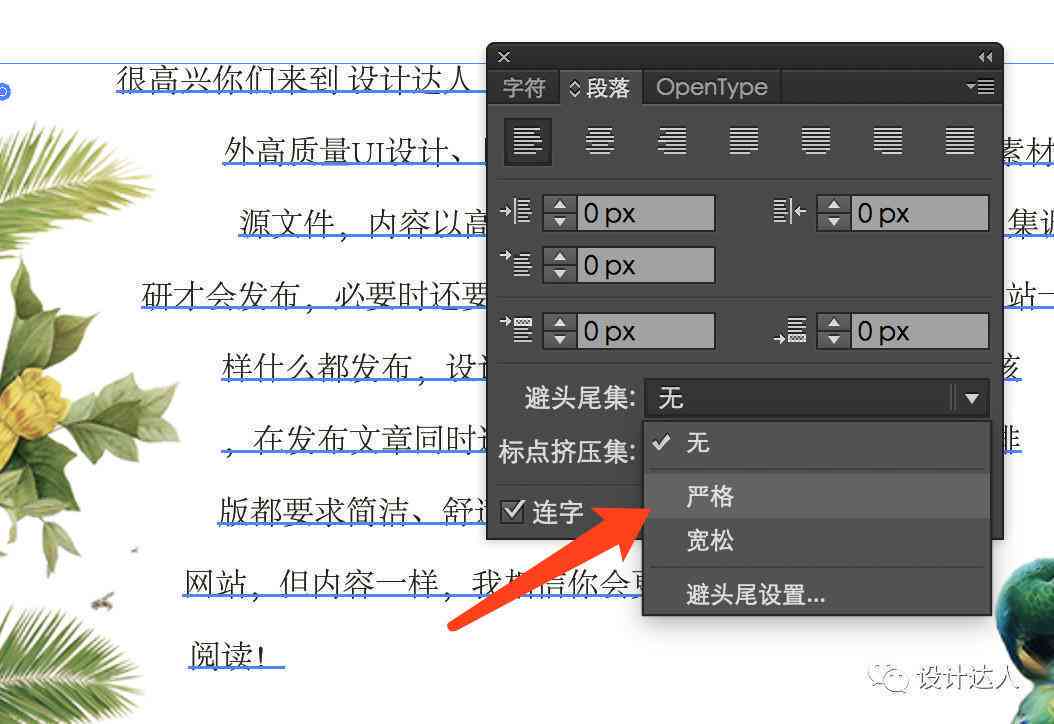This screenshot has height=724, width=1054.
Task: Decrease right indent with down stepper
Action: click(834, 221)
